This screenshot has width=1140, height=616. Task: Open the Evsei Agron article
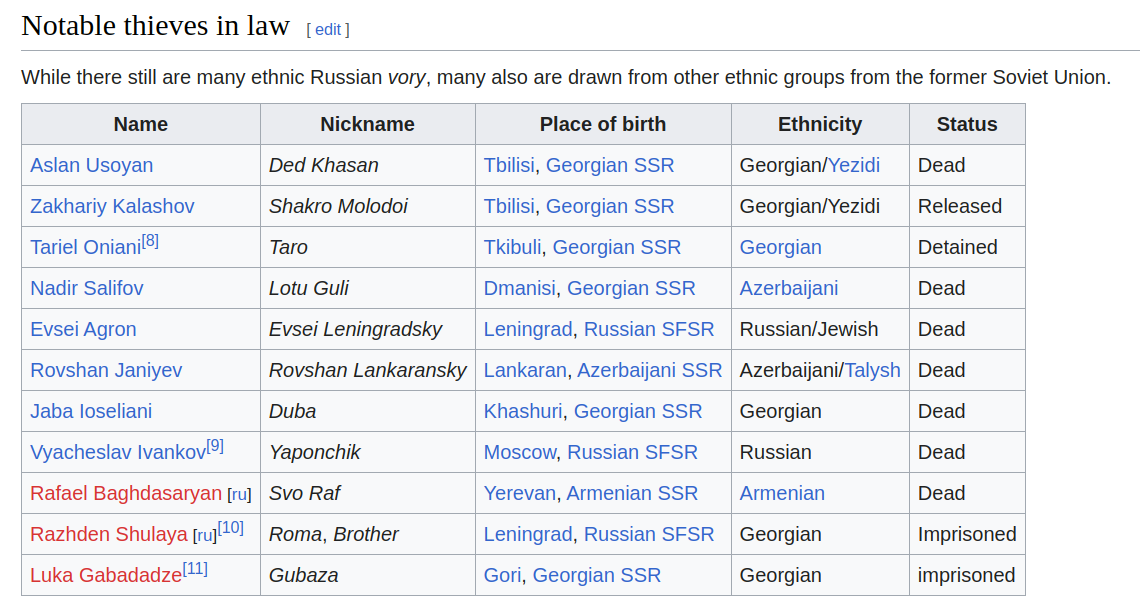pyautogui.click(x=83, y=329)
